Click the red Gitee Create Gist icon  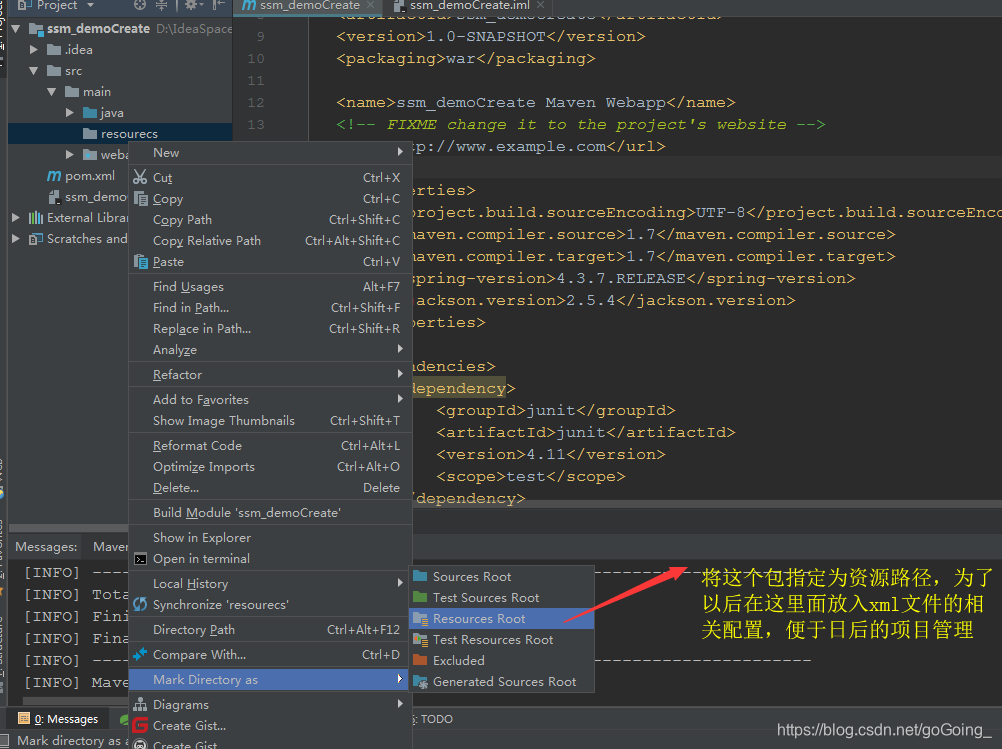(140, 725)
